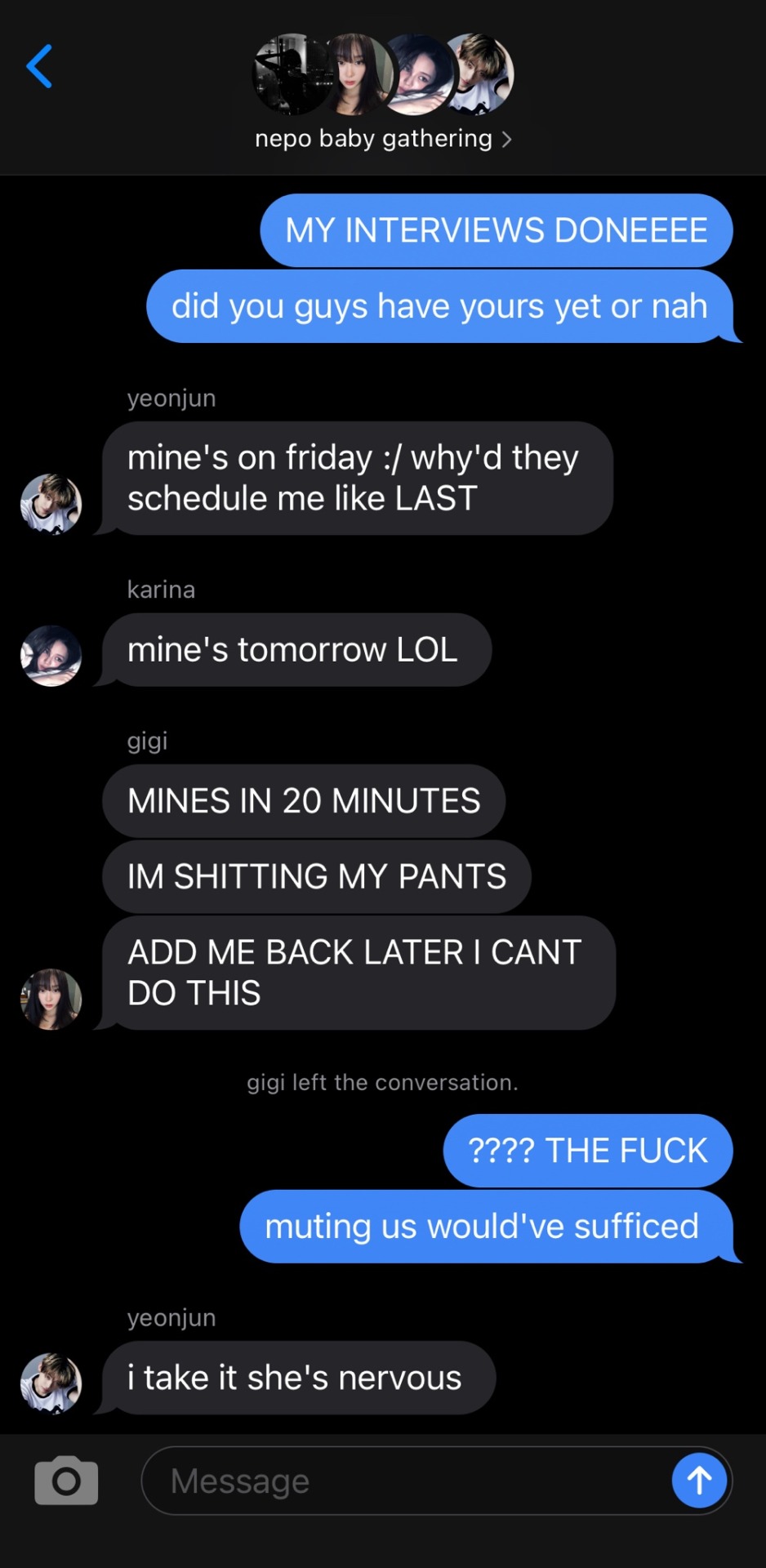
Task: Tap the first group avatar in the header
Action: click(292, 74)
